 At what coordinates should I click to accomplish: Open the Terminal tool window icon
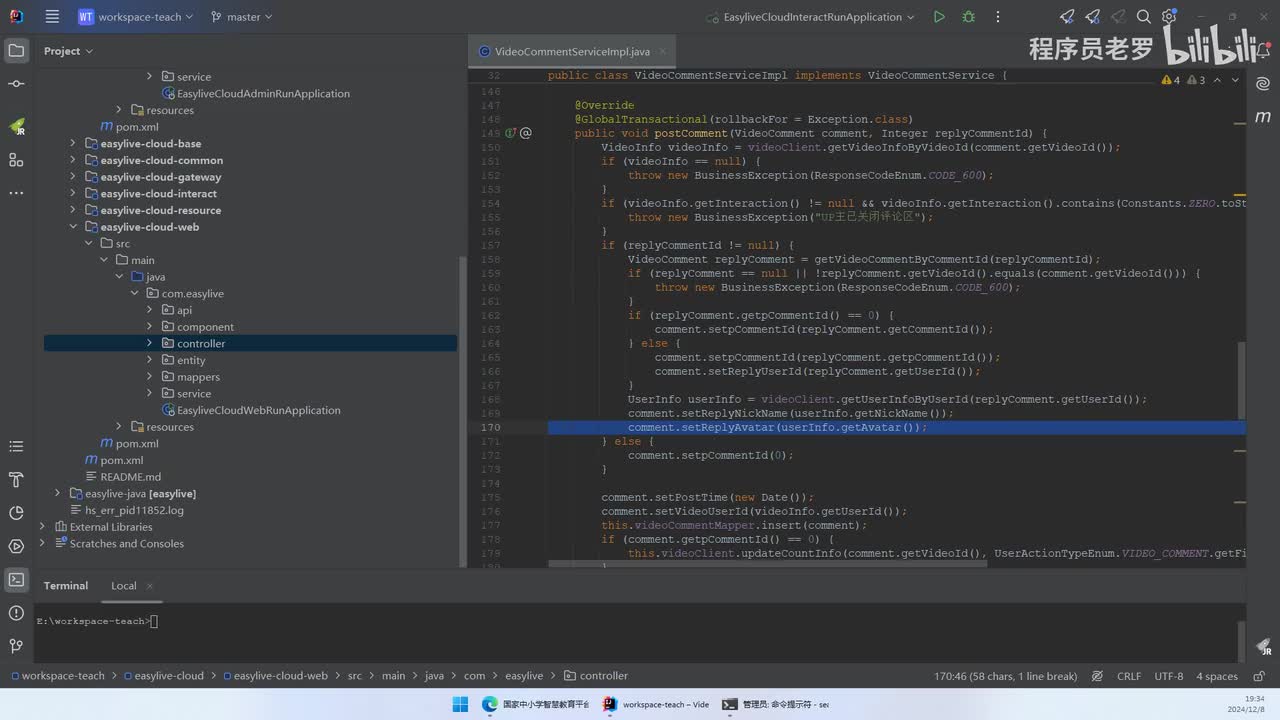pyautogui.click(x=16, y=579)
